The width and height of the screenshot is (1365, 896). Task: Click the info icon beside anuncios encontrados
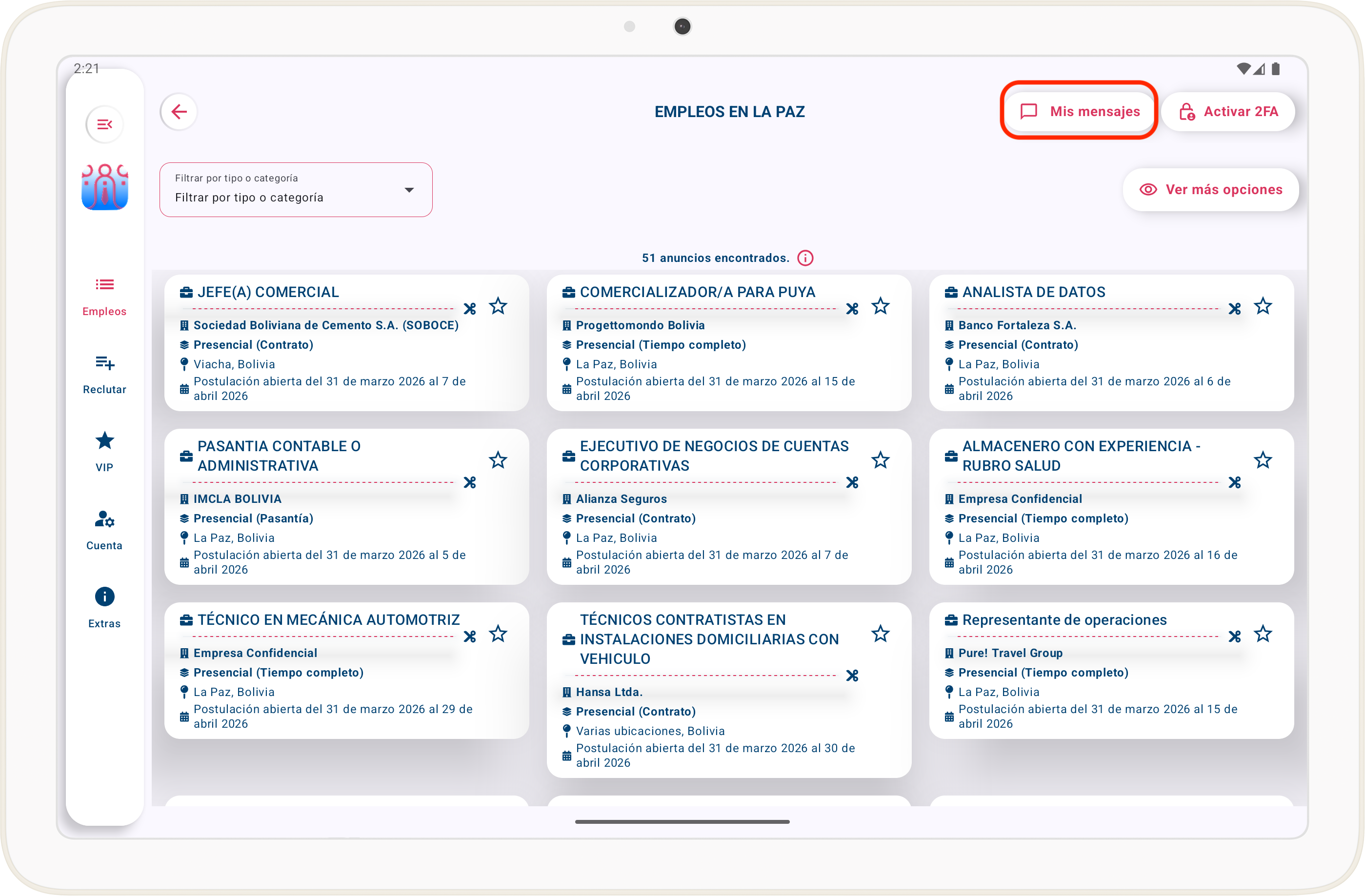pos(805,258)
